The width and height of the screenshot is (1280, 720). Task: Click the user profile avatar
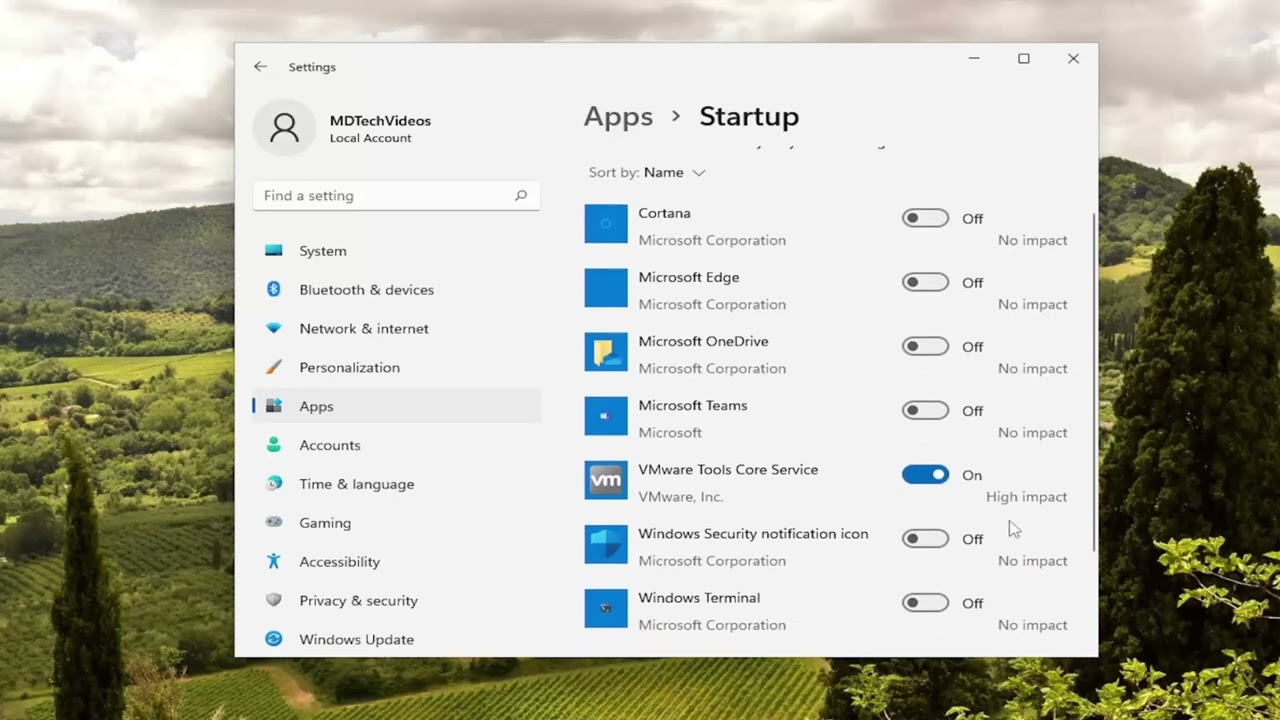[x=284, y=128]
